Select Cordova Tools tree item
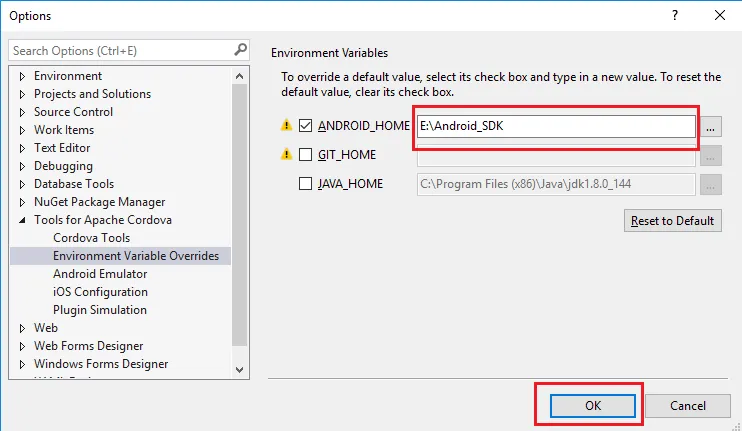Screen dimensions: 742x431 [x=91, y=238]
